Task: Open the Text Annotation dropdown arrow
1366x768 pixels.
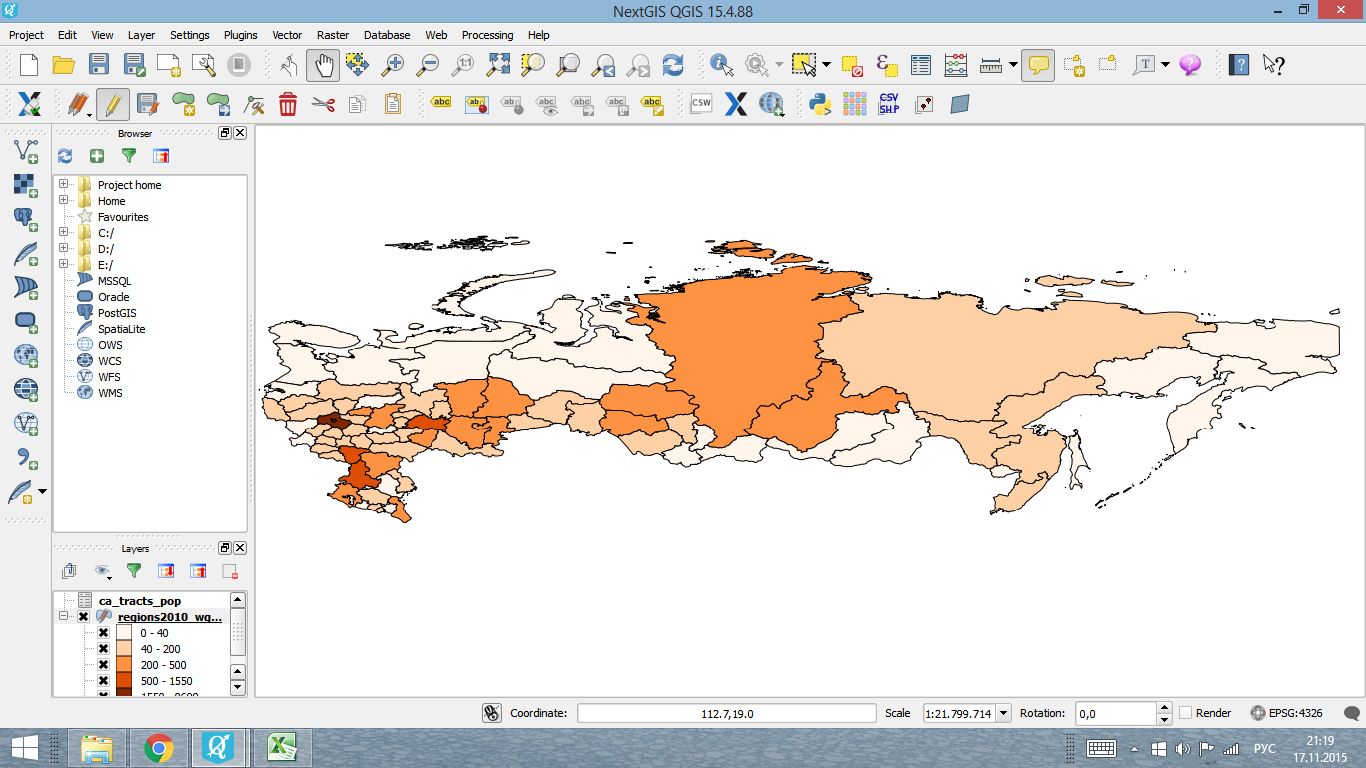Action: click(x=1166, y=65)
